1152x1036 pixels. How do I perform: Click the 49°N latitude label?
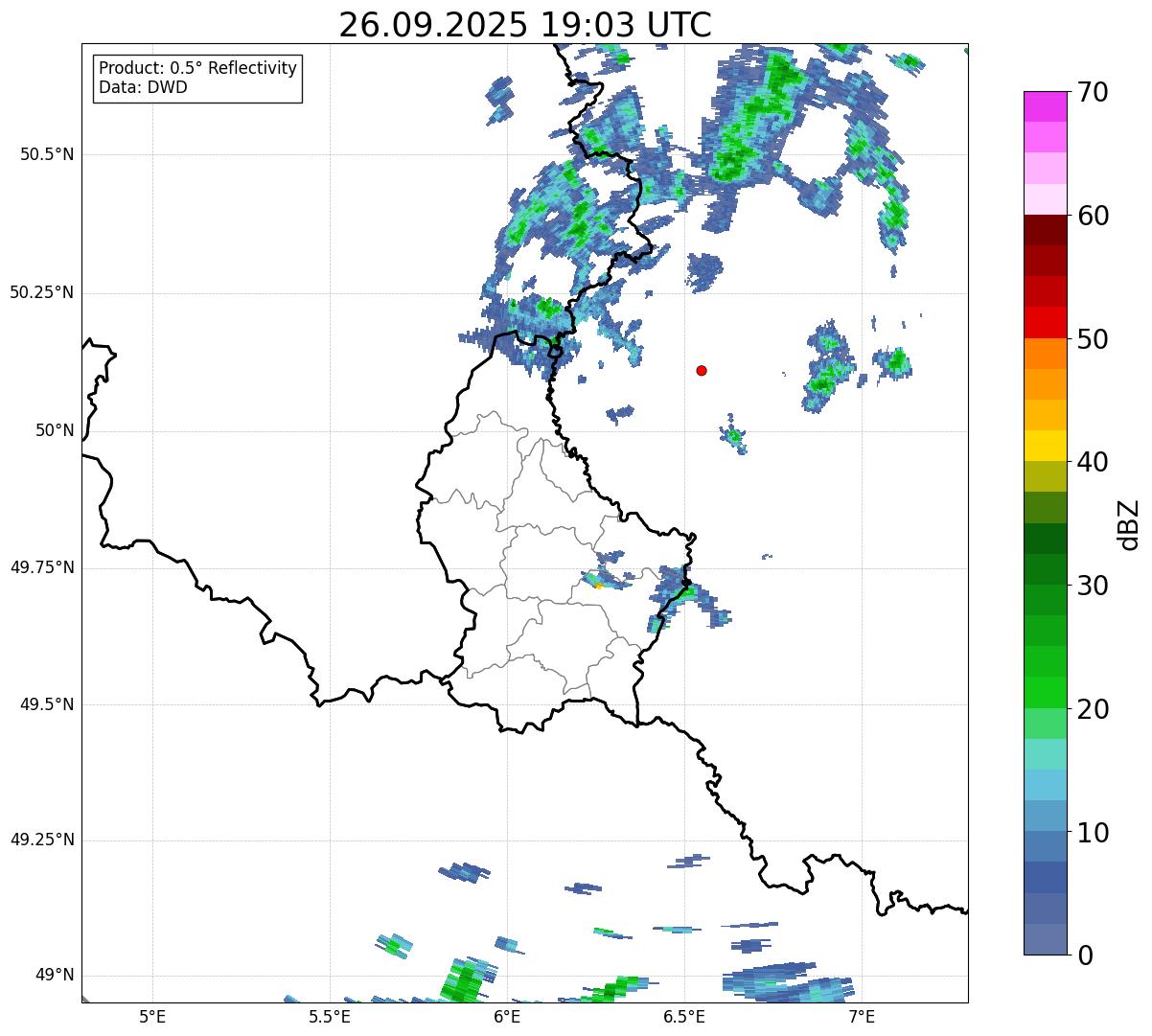click(54, 975)
